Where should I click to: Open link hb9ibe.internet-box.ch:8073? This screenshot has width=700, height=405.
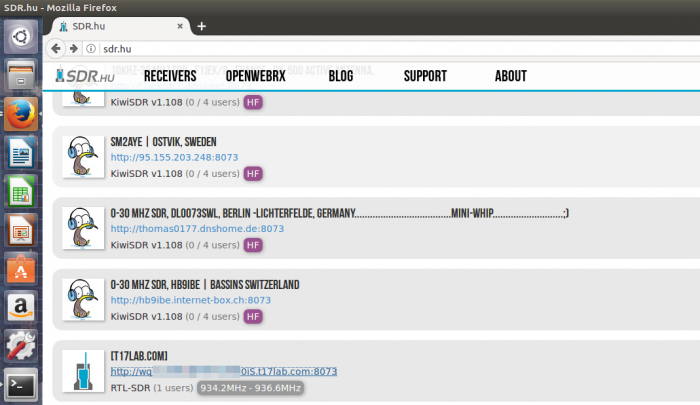[191, 300]
